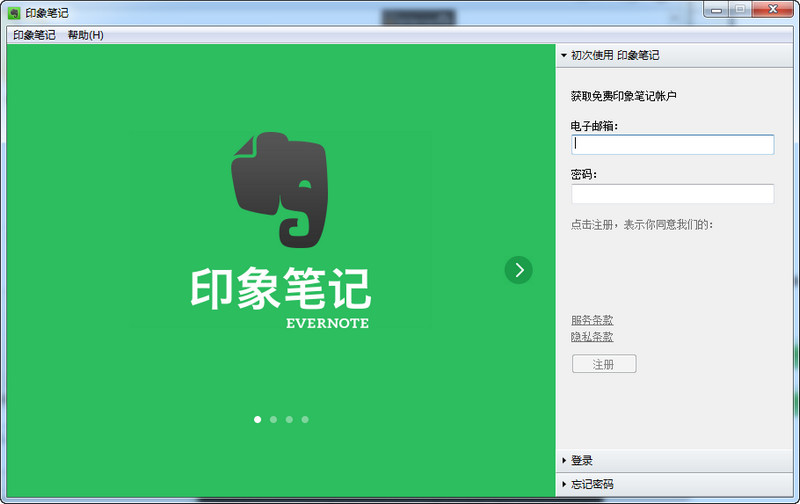This screenshot has width=800, height=504.
Task: Expand the 忘记密码 section
Action: (x=592, y=484)
